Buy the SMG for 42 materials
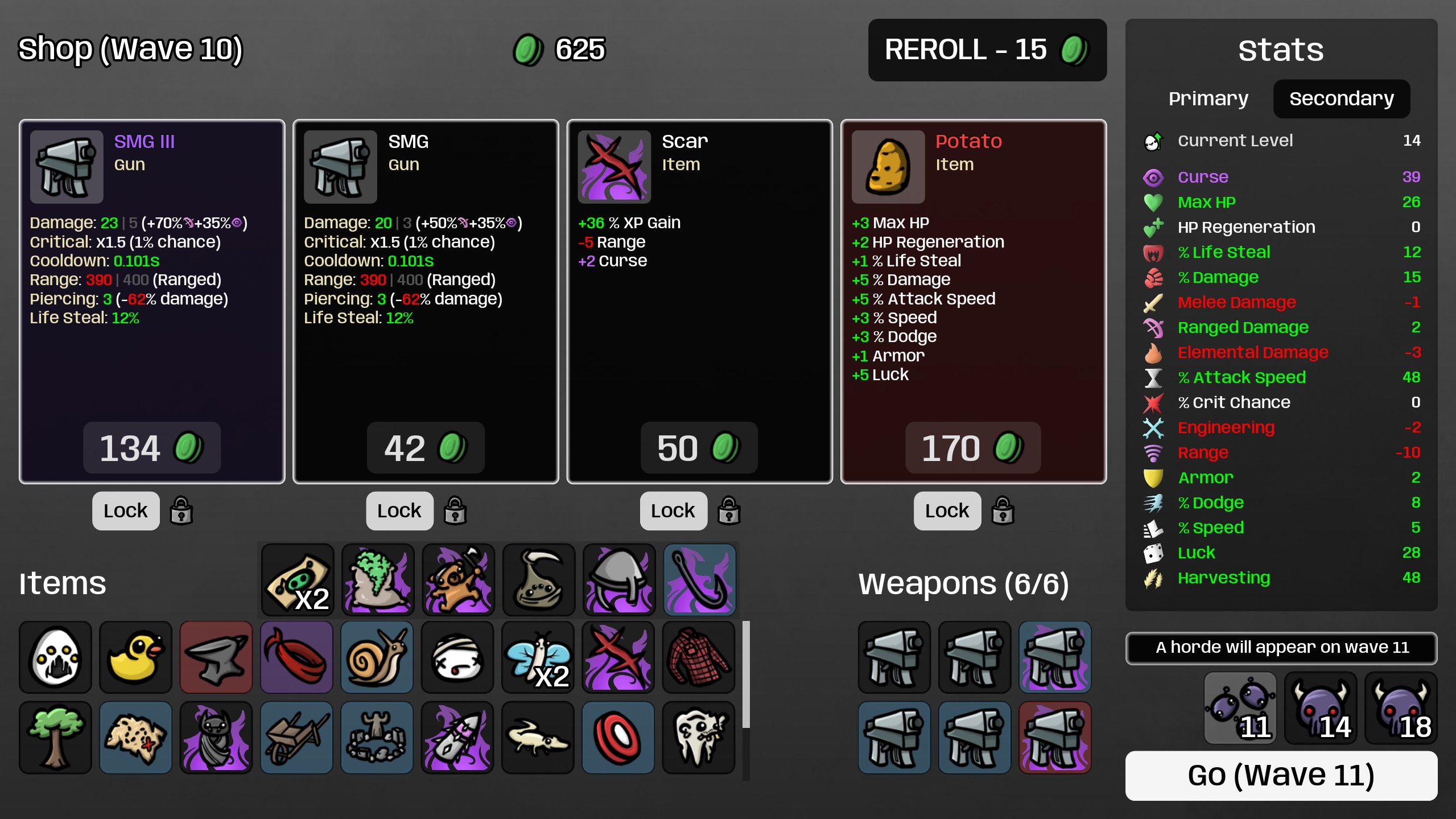This screenshot has height=819, width=1456. tap(426, 448)
